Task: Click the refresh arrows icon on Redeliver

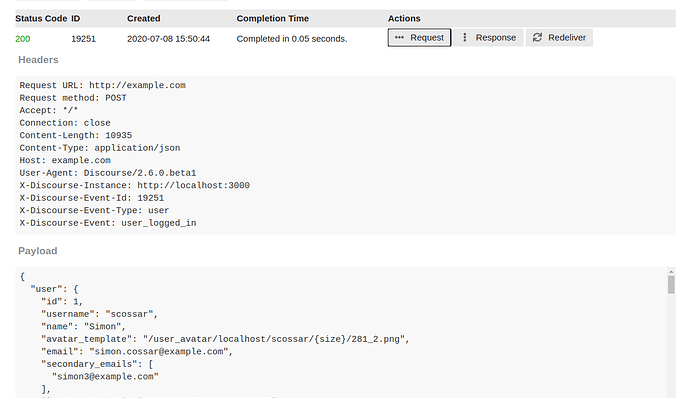Action: (x=537, y=38)
